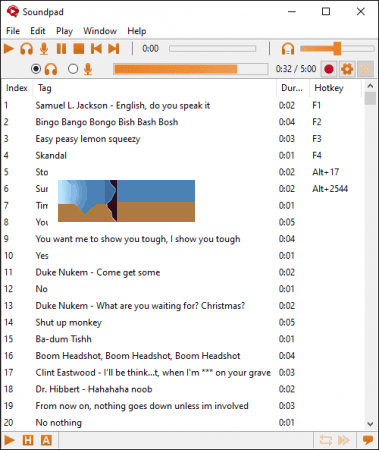Image resolution: width=379 pixels, height=450 pixels.
Task: Select headphones recording source radio button
Action: click(36, 69)
